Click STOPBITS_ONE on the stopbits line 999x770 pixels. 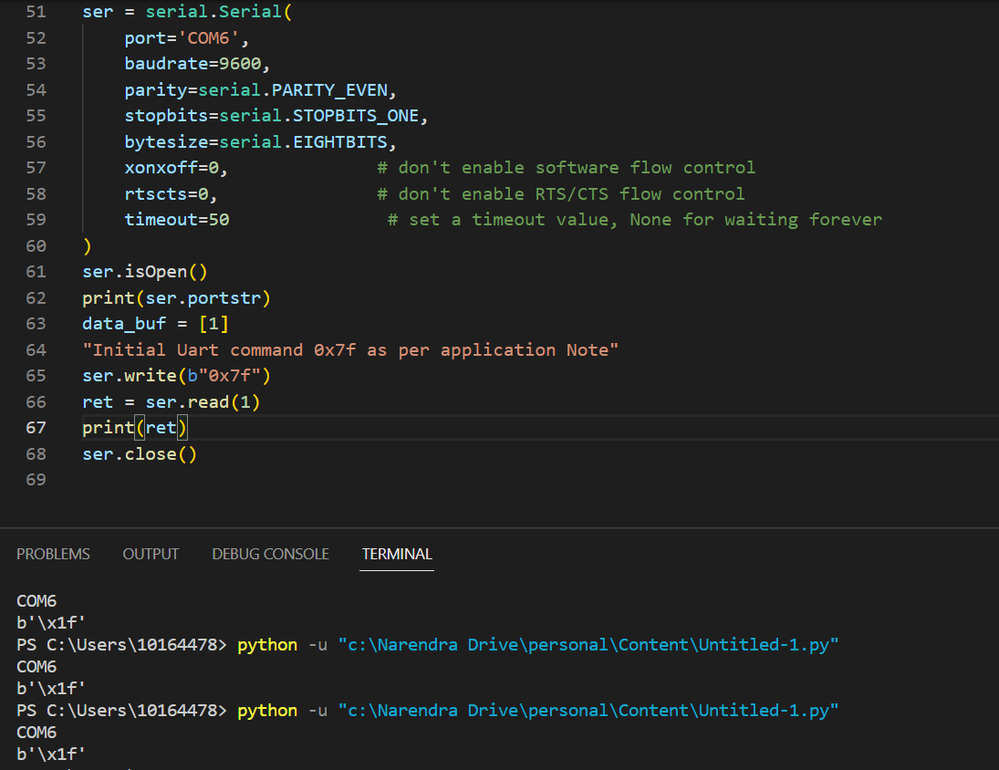(x=356, y=116)
